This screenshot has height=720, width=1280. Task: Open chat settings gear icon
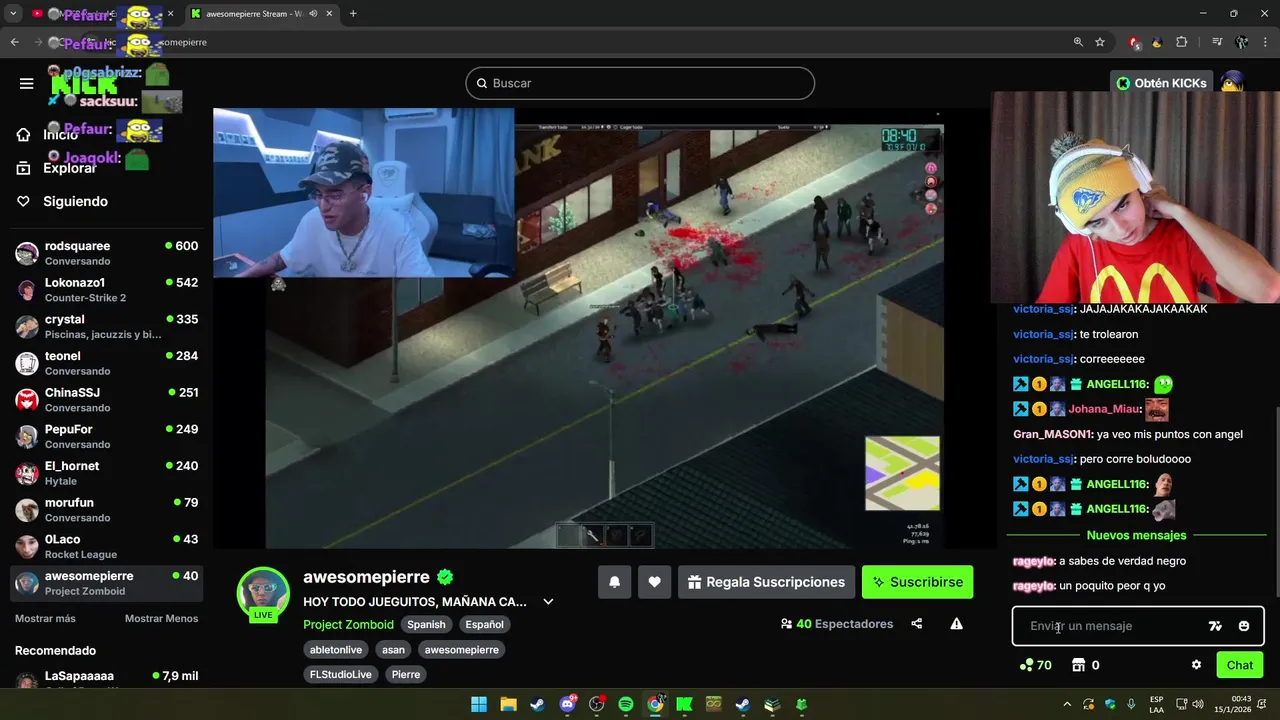(1196, 665)
